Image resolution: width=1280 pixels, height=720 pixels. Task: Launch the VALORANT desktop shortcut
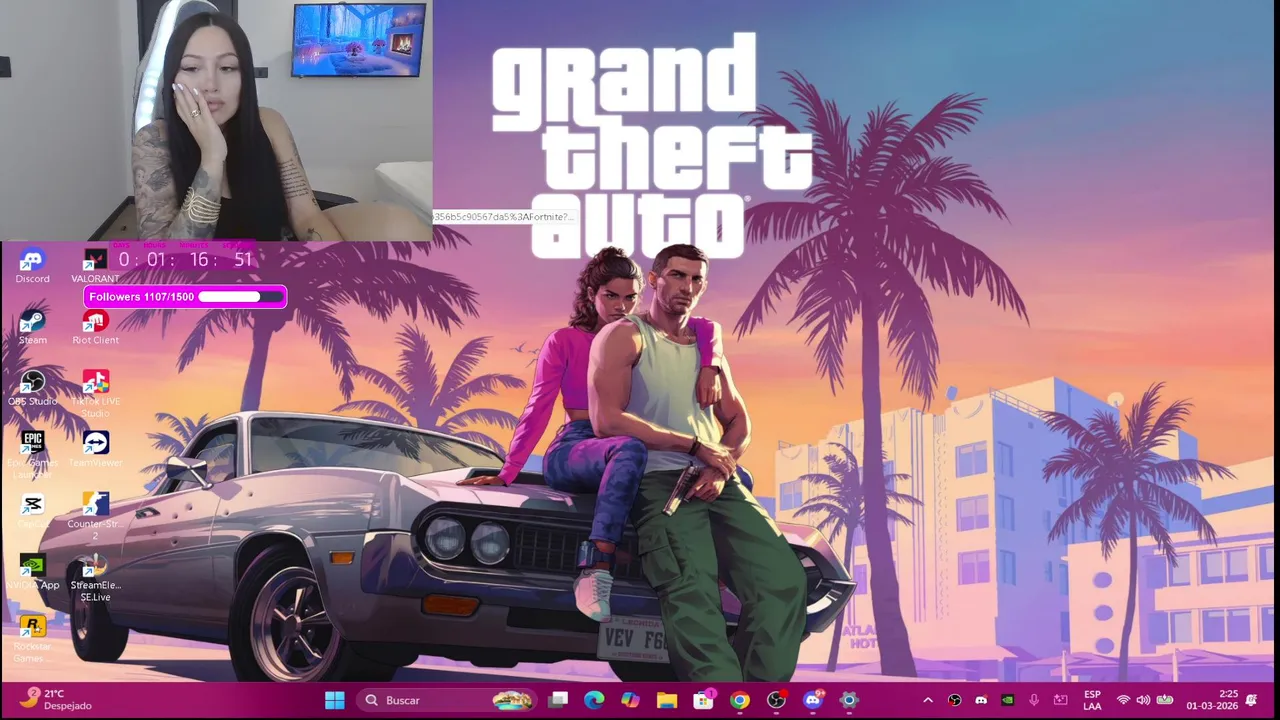[95, 266]
